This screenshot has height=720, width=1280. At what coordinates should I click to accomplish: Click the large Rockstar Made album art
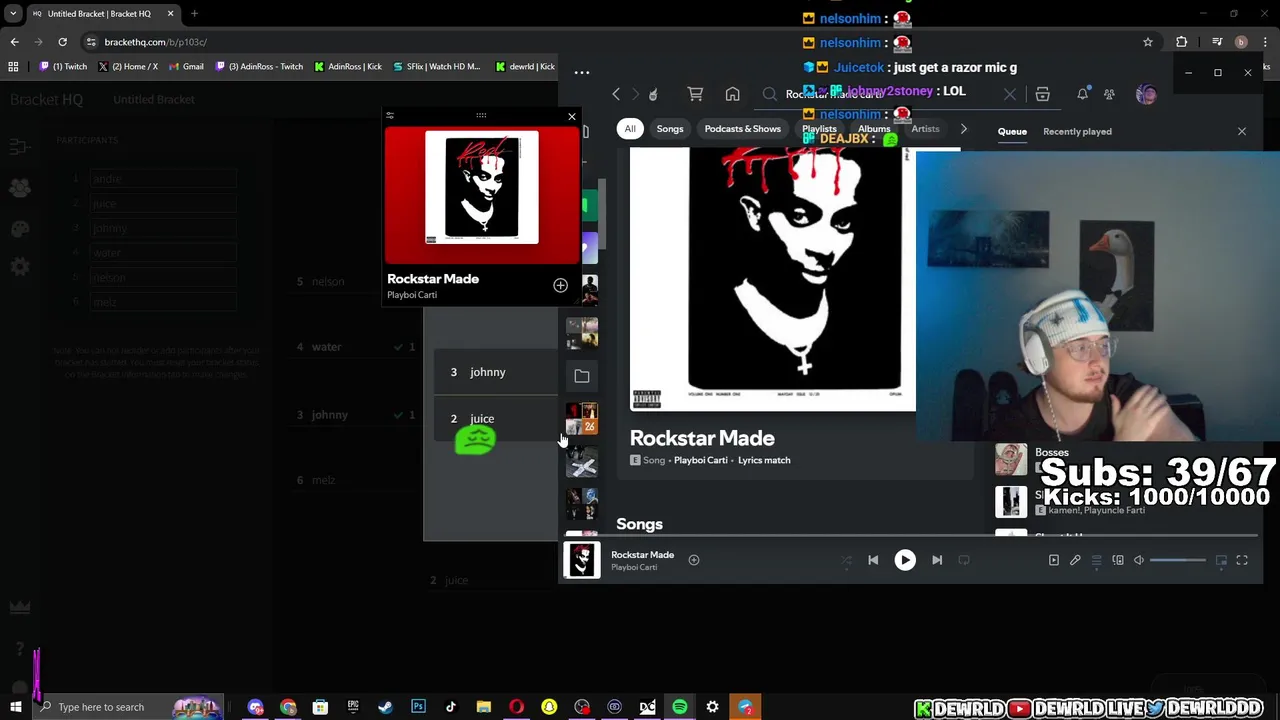click(x=773, y=279)
